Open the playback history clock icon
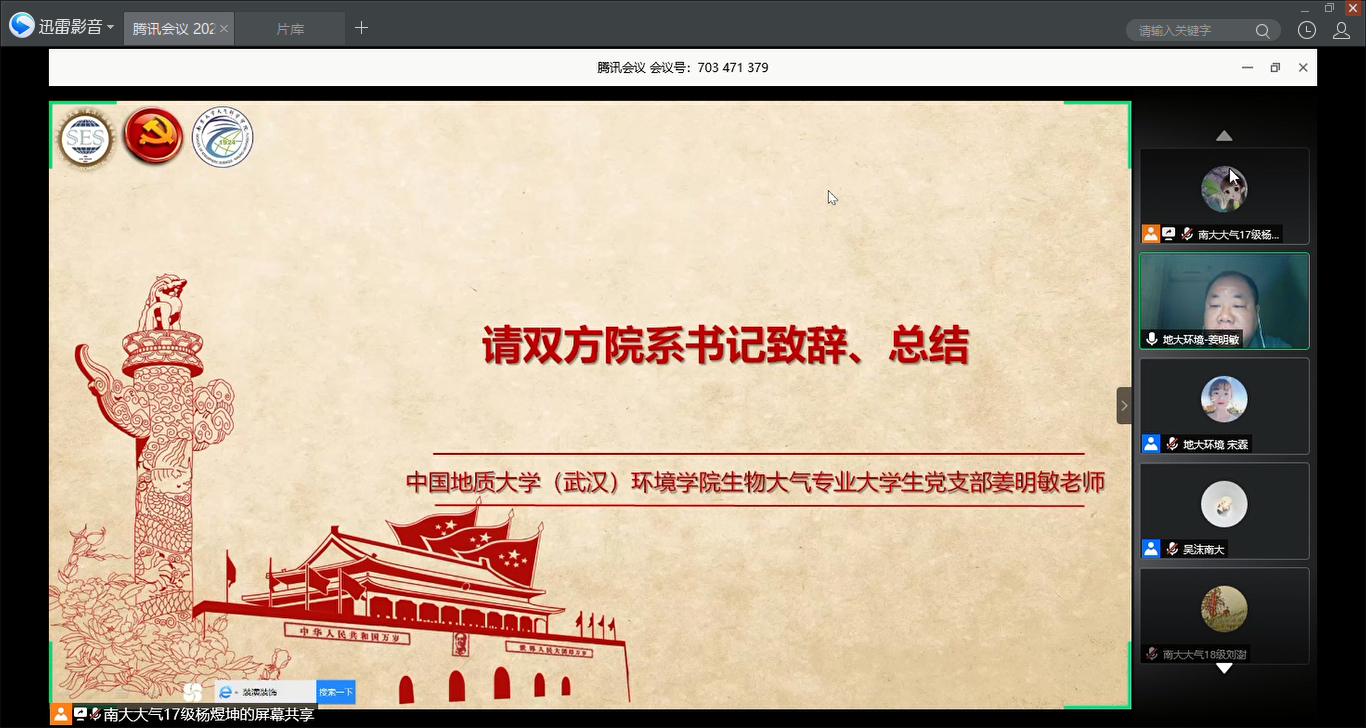1366x728 pixels. pyautogui.click(x=1306, y=30)
